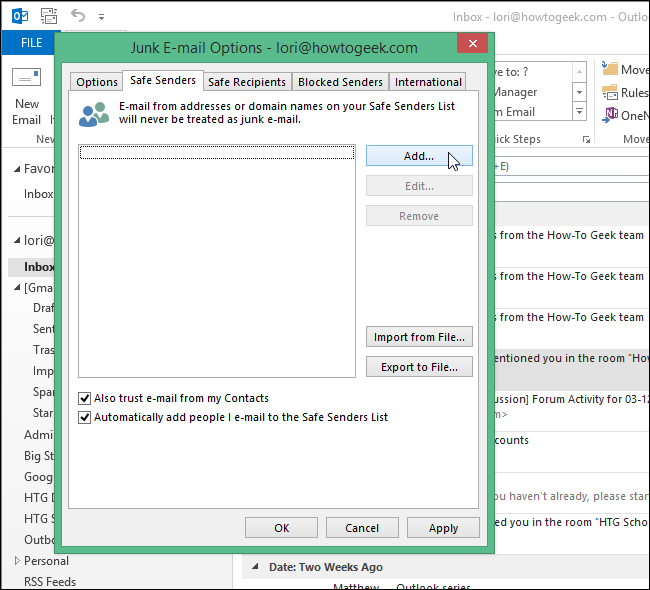Open the International tab
Viewport: 650px width, 590px height.
click(x=428, y=82)
